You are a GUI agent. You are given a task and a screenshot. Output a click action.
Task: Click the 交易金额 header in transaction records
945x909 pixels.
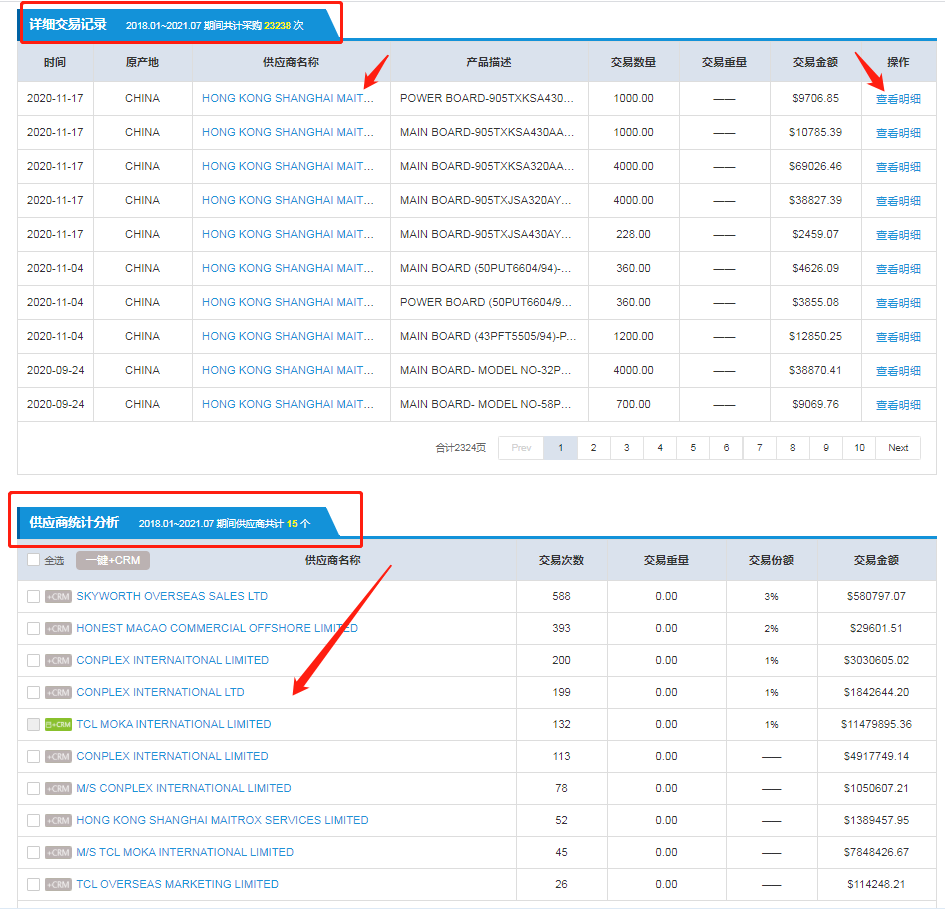tap(815, 62)
